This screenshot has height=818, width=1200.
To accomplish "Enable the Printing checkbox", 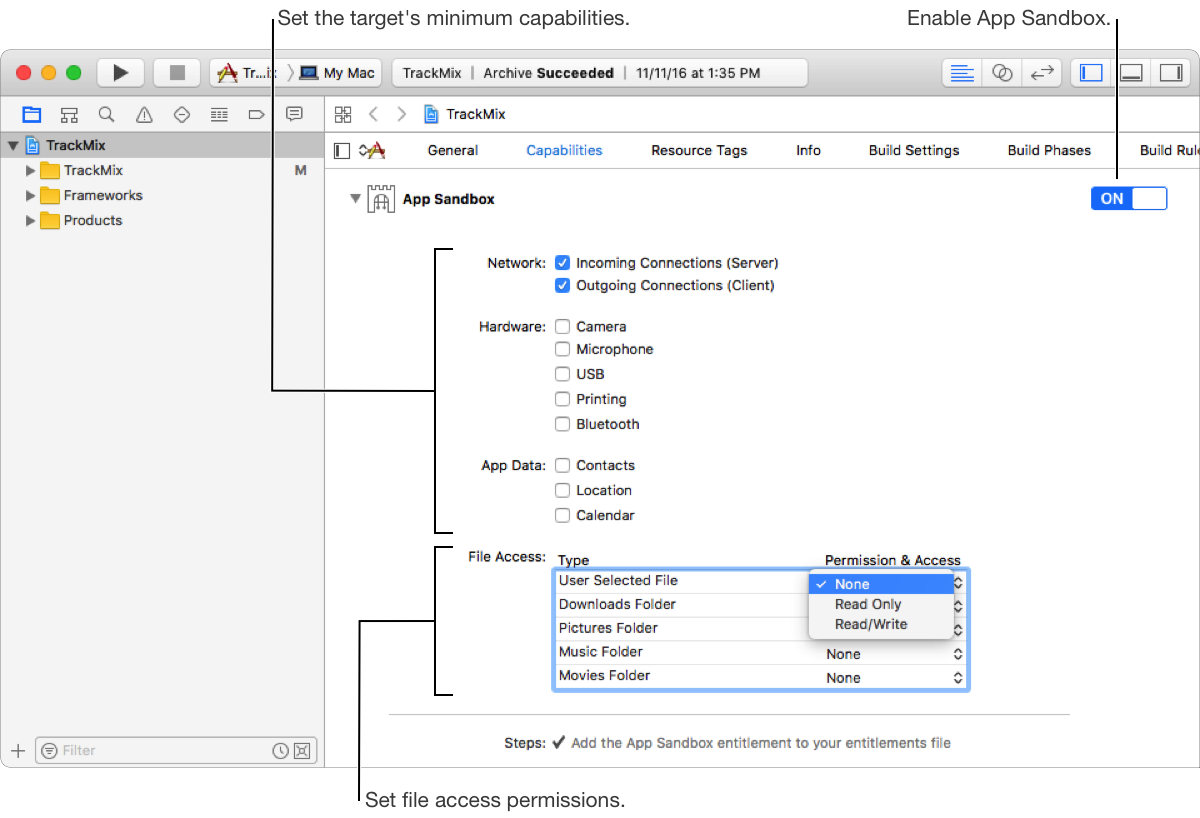I will pos(563,399).
